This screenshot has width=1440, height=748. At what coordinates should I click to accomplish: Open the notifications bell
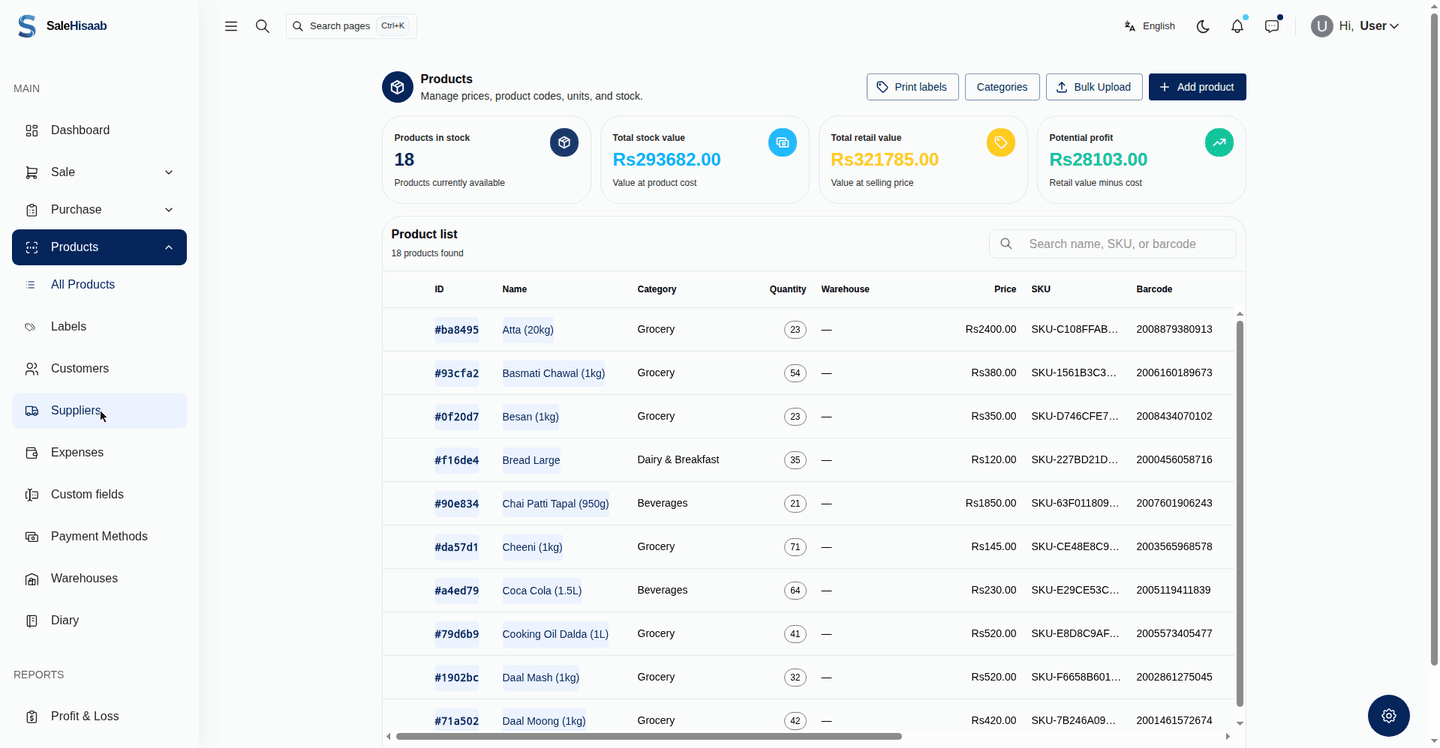[x=1237, y=26]
